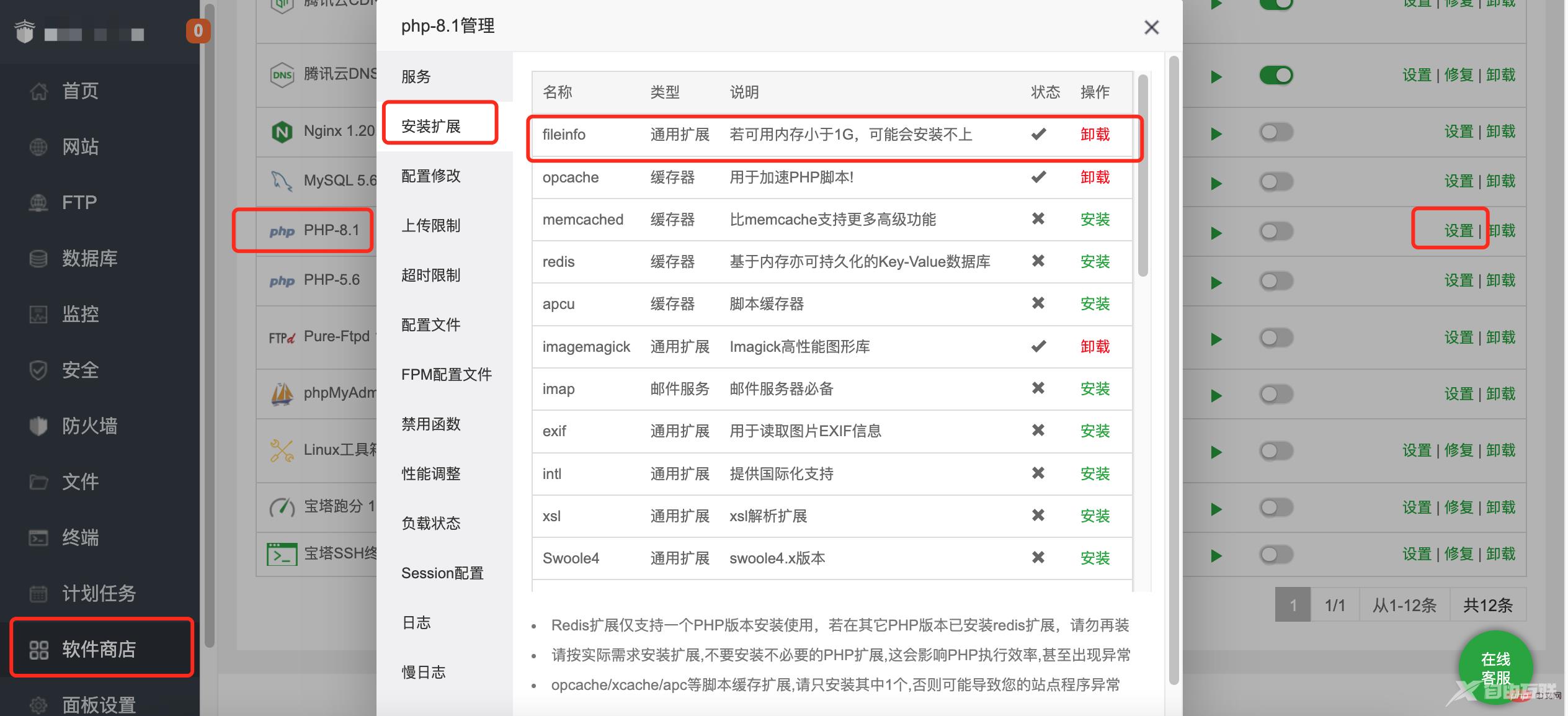Toggle the PHP-8.1 row display switch
This screenshot has width=1568, height=716.
1276,231
